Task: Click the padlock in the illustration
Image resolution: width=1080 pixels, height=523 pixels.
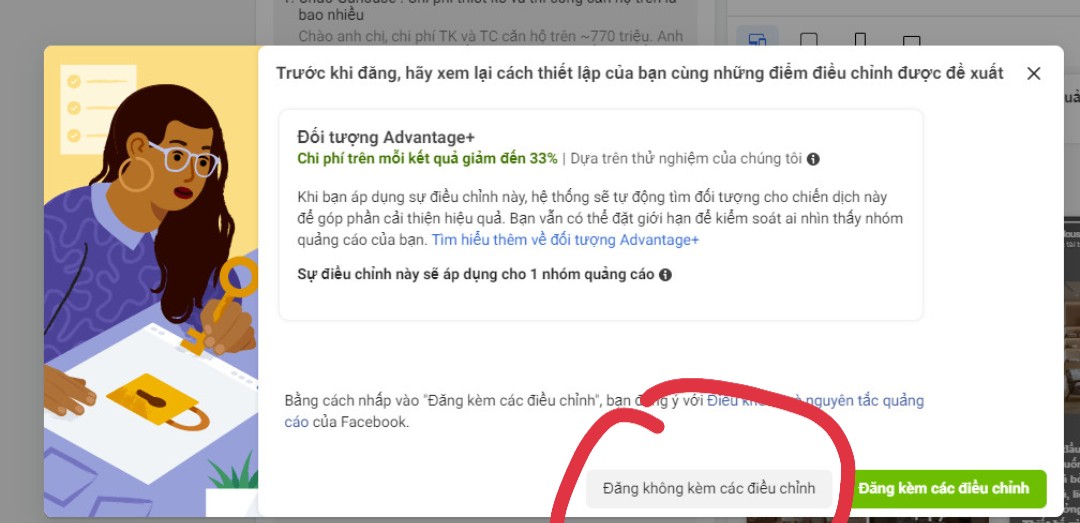Action: [158, 402]
